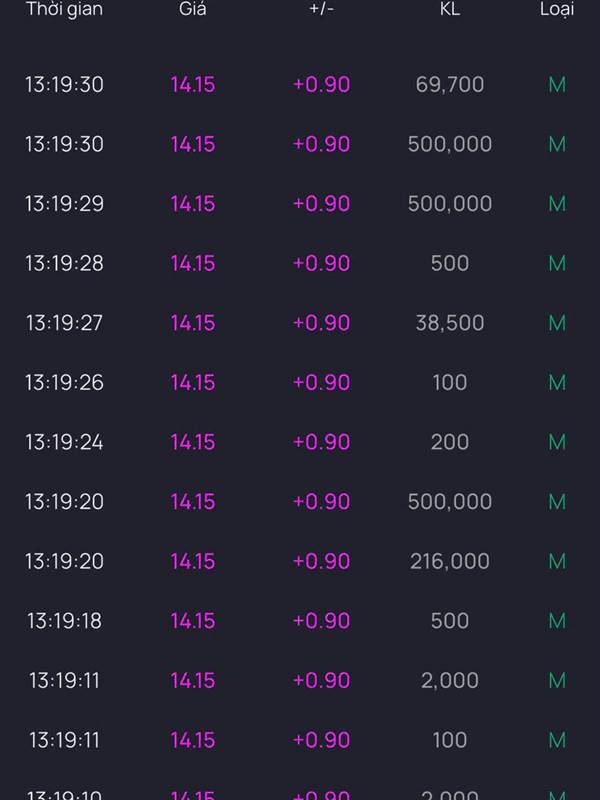
Task: Click the Giá column header
Action: click(192, 10)
